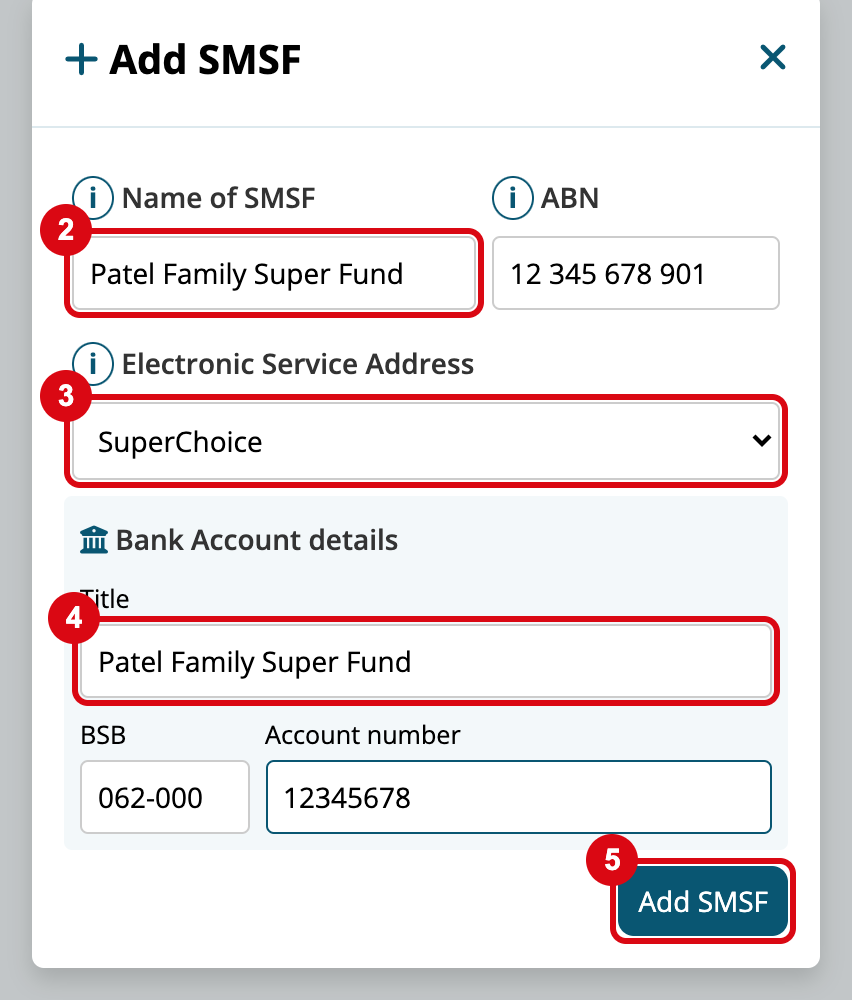Close the Add SMSF dialog
This screenshot has height=1000, width=852.
click(772, 57)
